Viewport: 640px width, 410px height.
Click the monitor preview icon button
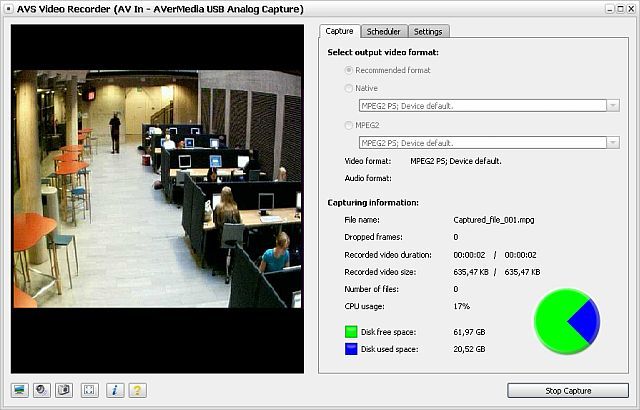(x=19, y=390)
